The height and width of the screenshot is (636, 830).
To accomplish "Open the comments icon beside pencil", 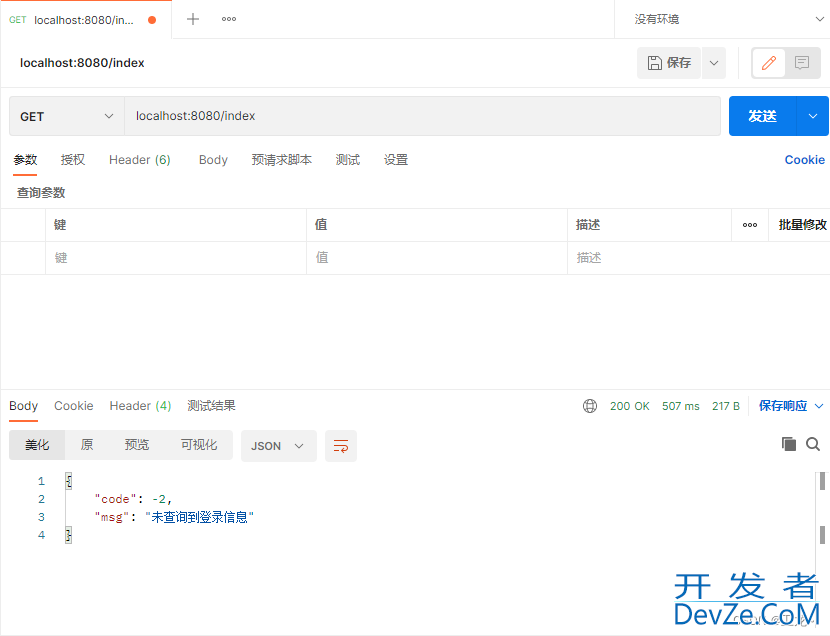I will point(802,63).
